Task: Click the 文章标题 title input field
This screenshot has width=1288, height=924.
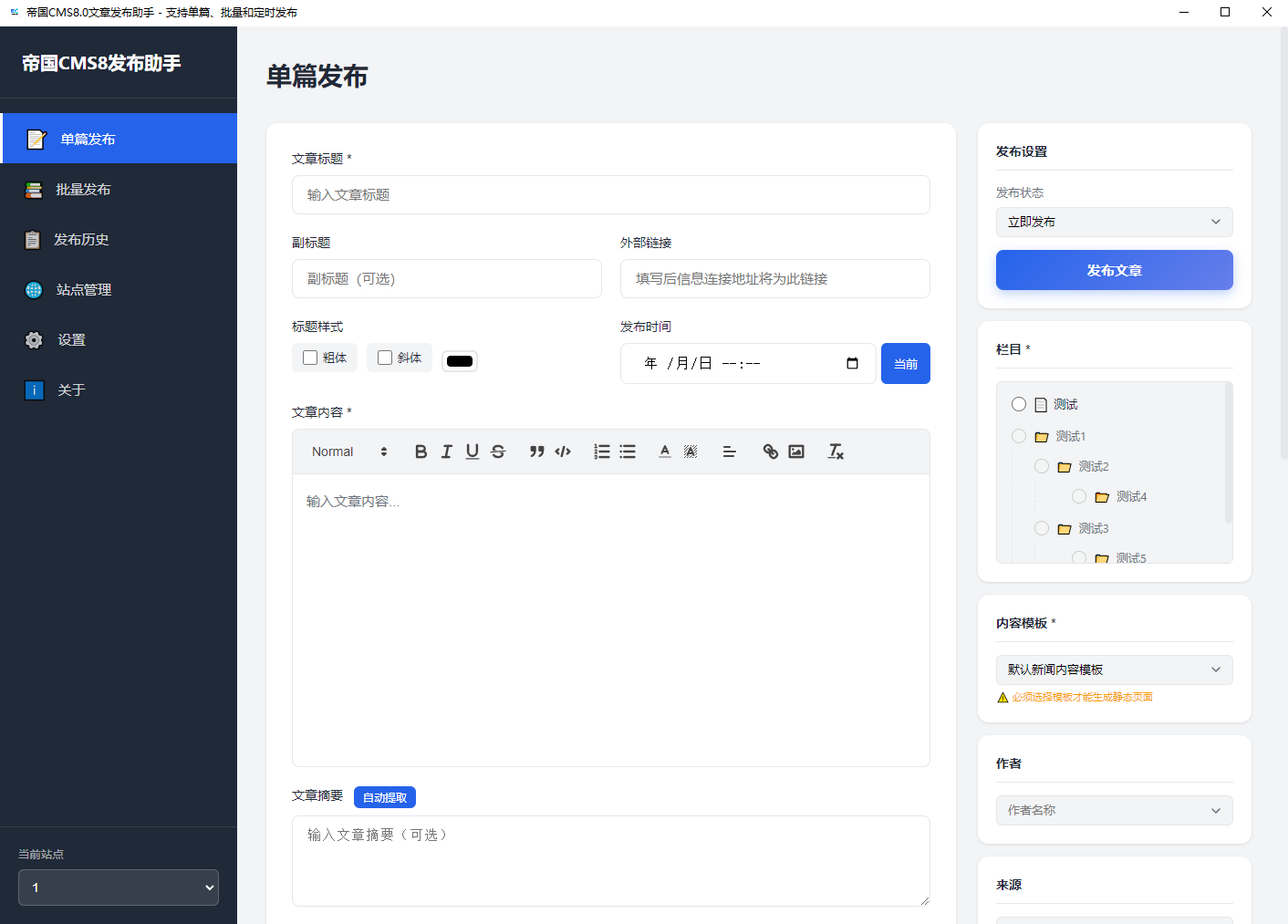Action: pos(610,194)
